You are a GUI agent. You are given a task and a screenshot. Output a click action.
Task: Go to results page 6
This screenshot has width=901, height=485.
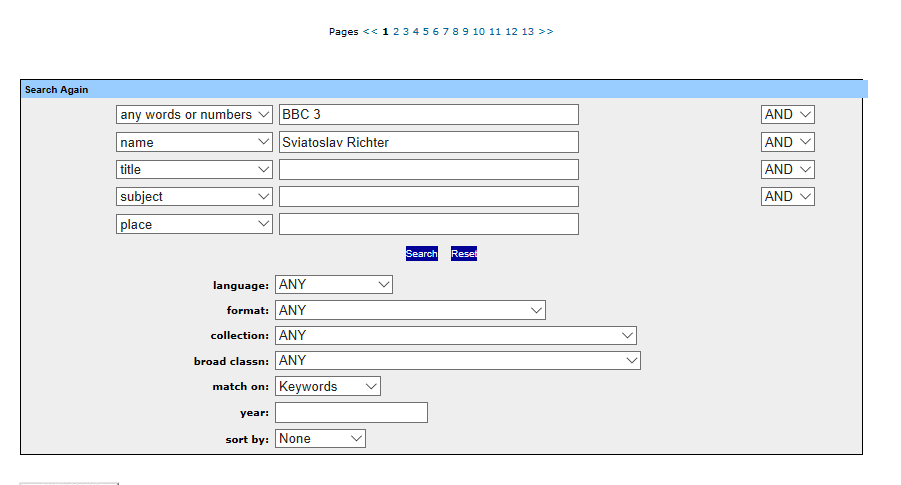click(436, 32)
